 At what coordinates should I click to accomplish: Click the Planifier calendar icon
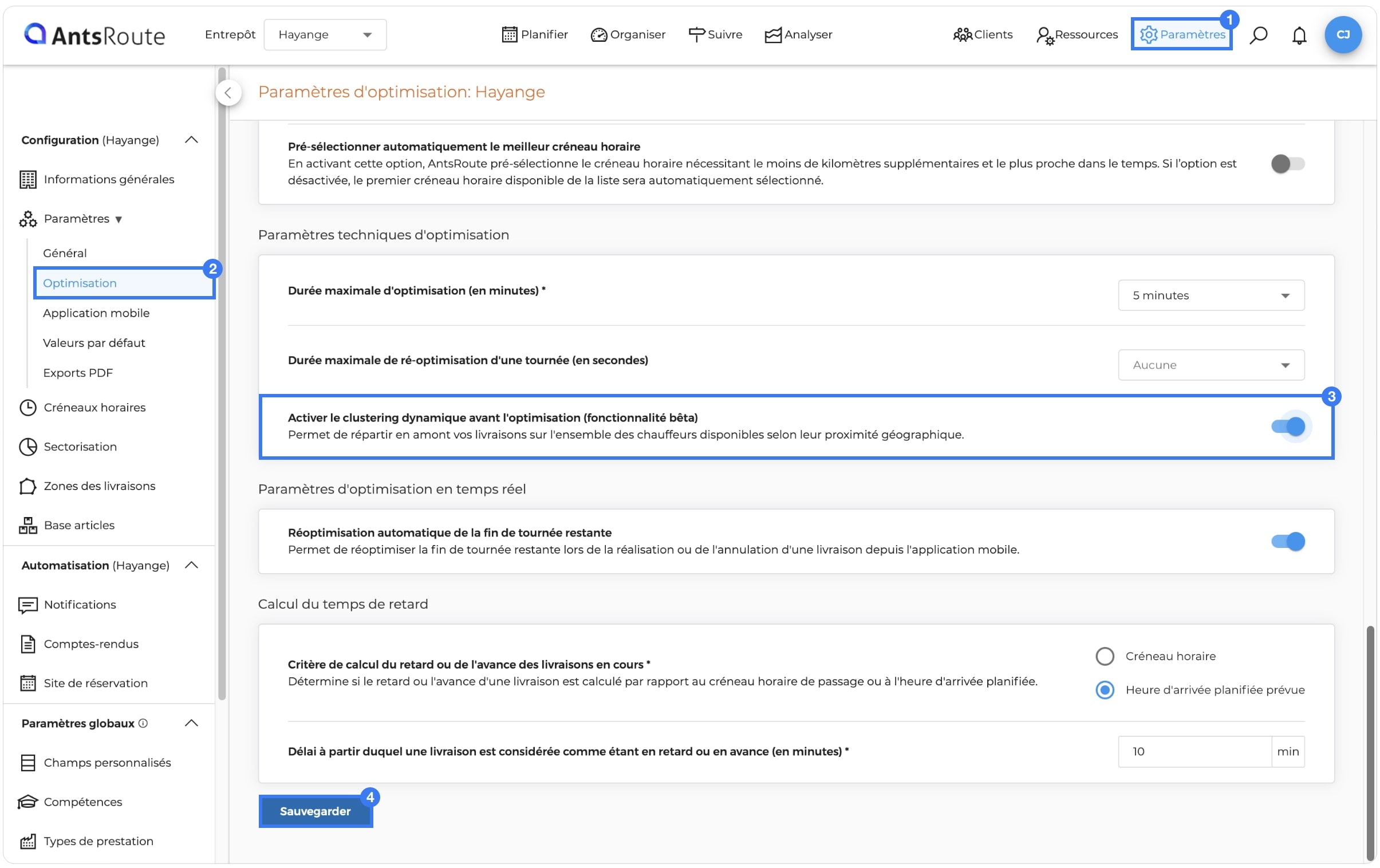coord(509,35)
